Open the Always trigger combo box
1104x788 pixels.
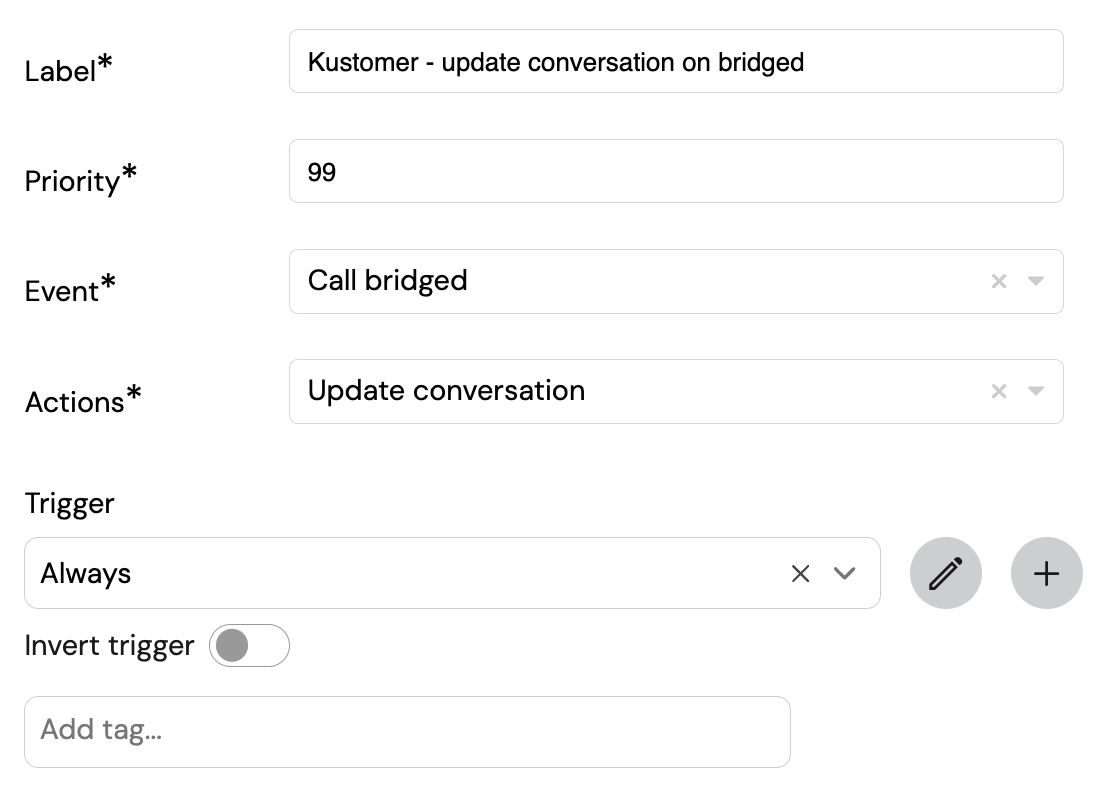click(452, 573)
